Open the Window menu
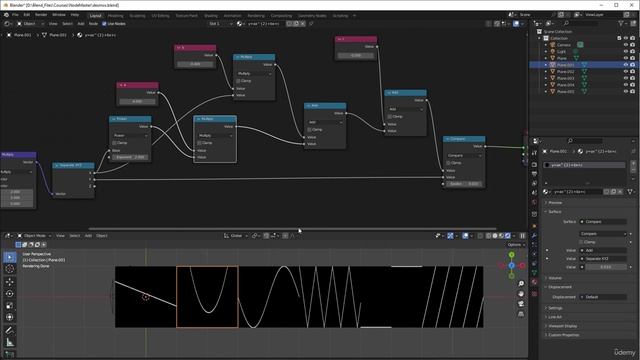Image resolution: width=640 pixels, height=360 pixels. click(59, 15)
